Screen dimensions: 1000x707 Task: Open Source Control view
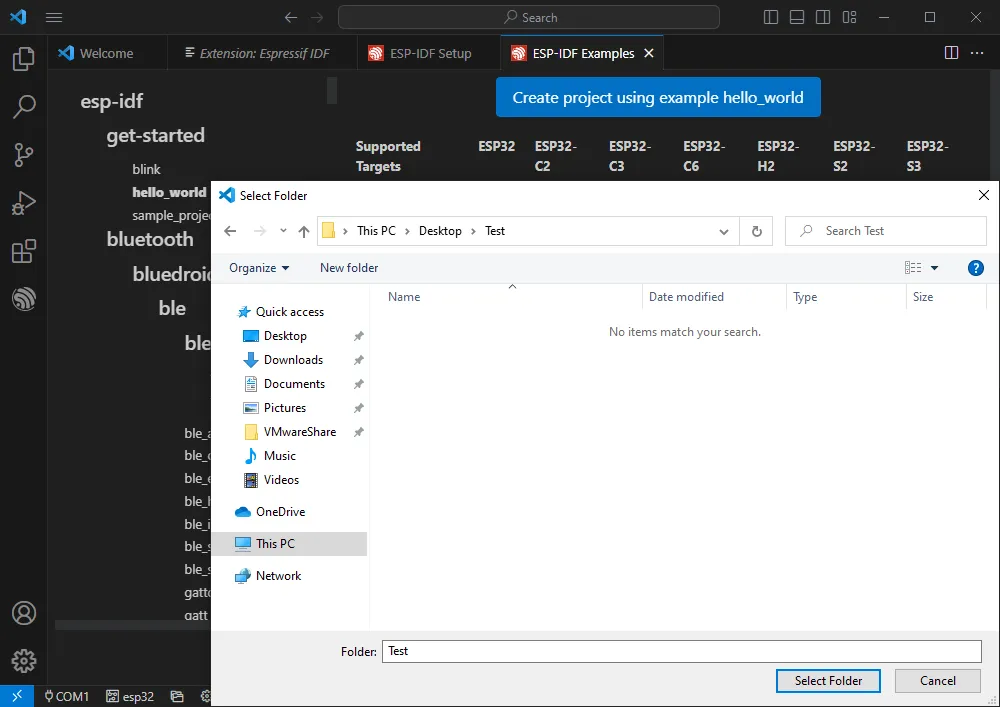23,155
